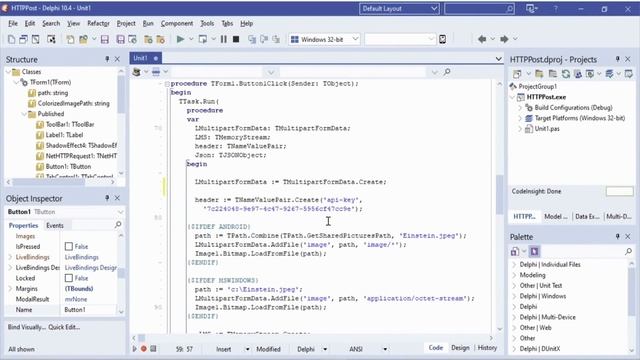
Task: Open the Refactor menu
Action: (98, 23)
